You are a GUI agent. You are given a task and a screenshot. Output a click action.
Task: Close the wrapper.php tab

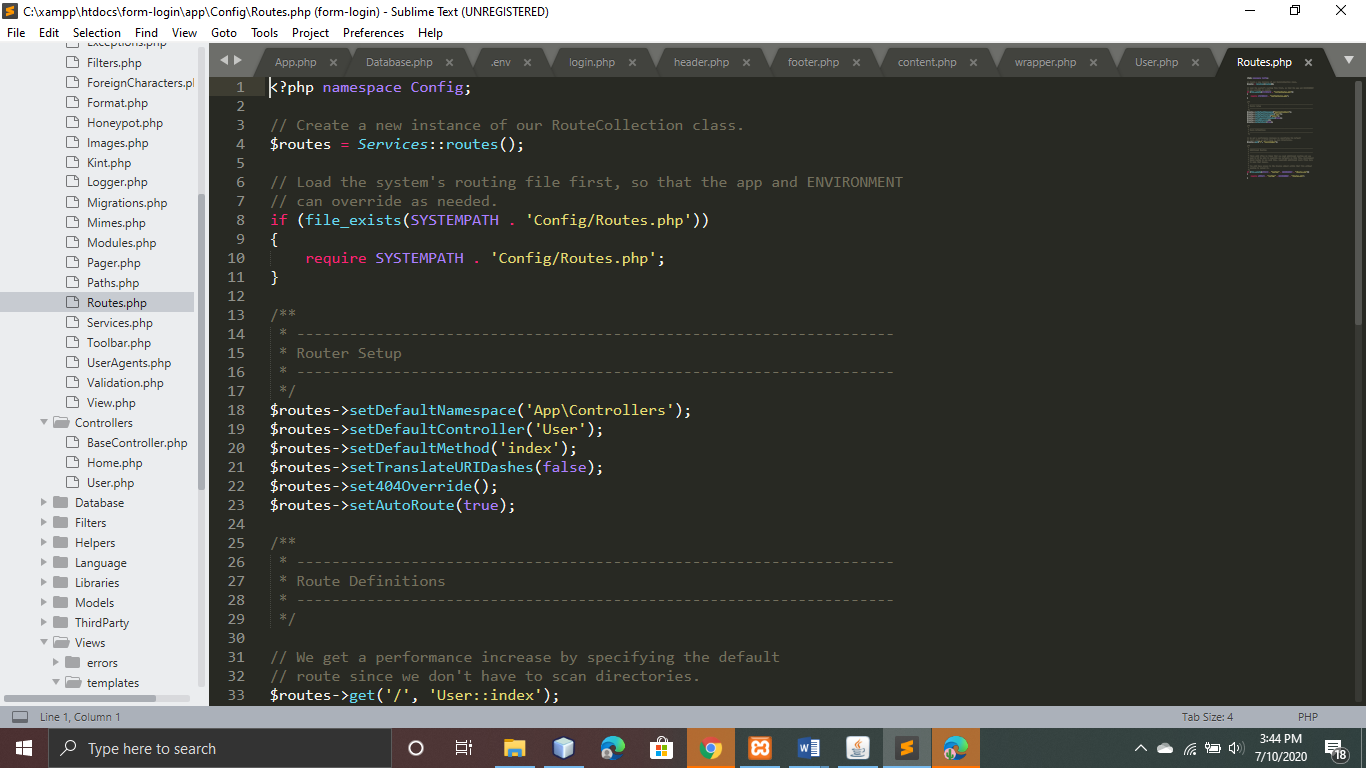click(x=1092, y=62)
